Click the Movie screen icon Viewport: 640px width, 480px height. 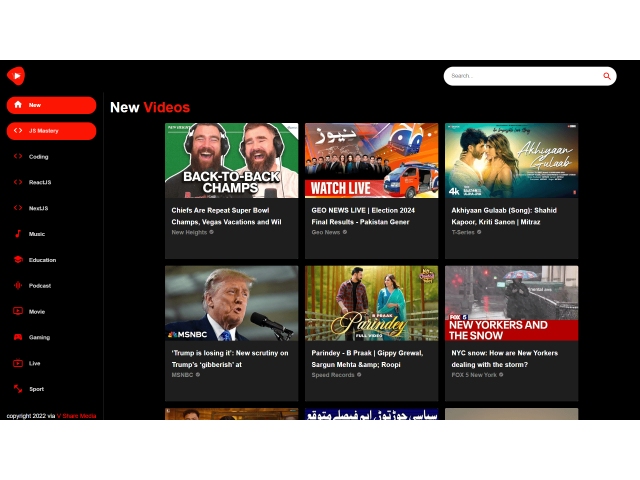coord(18,311)
